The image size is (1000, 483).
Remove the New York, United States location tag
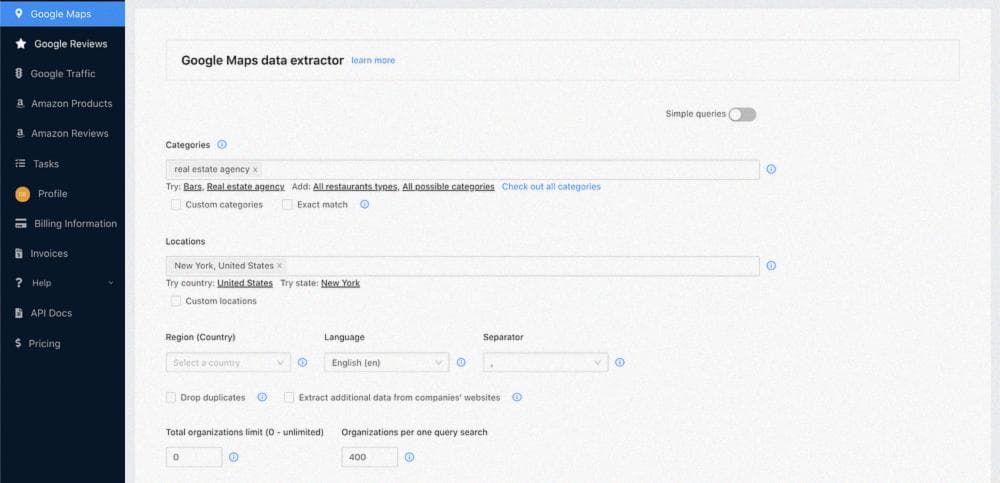pos(279,266)
